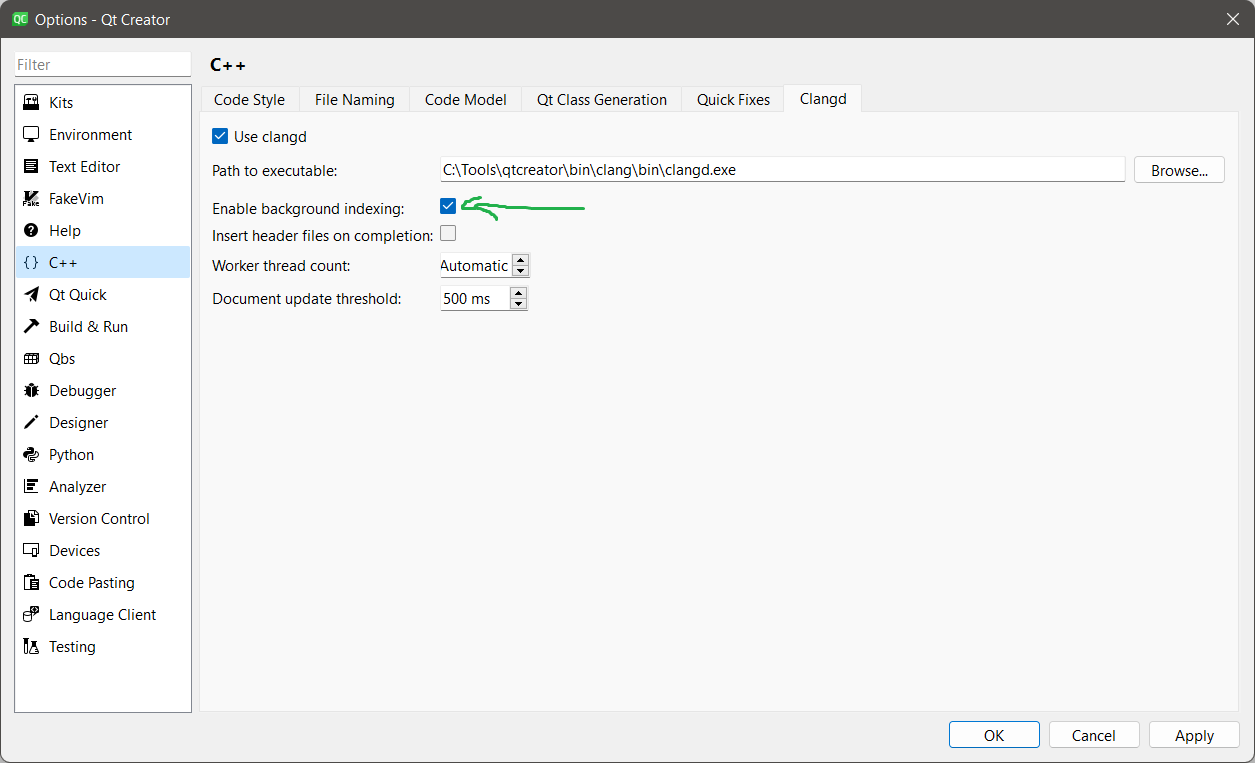Uncheck the Use clangd checkbox
Screen dimensions: 1255x763
click(220, 136)
